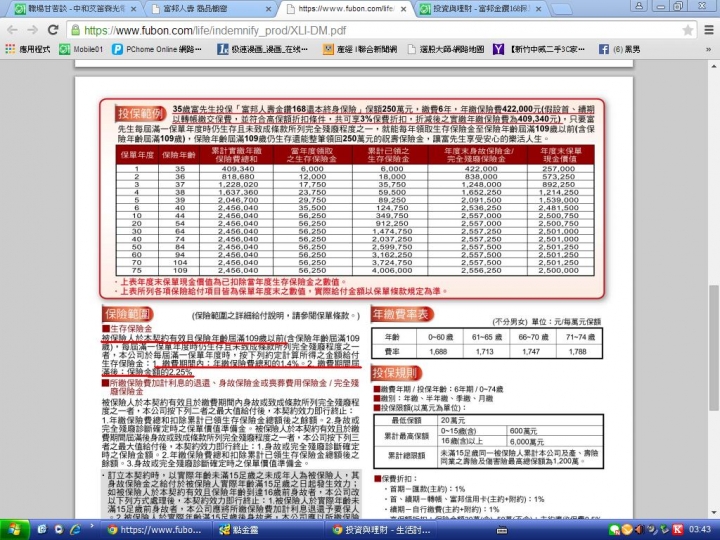Click the 保險年齡 column header
The height and width of the screenshot is (540, 720).
(179, 155)
